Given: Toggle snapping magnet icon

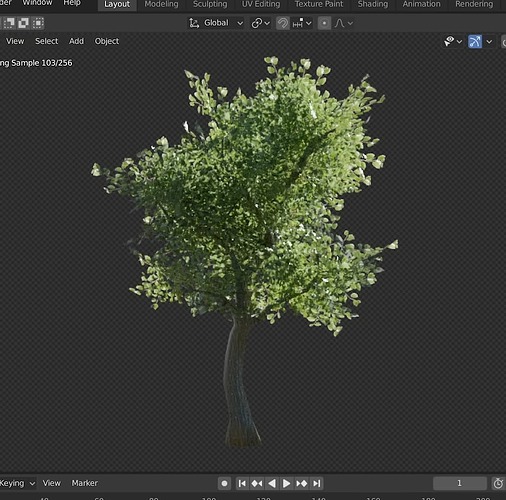Looking at the screenshot, I should (x=282, y=23).
